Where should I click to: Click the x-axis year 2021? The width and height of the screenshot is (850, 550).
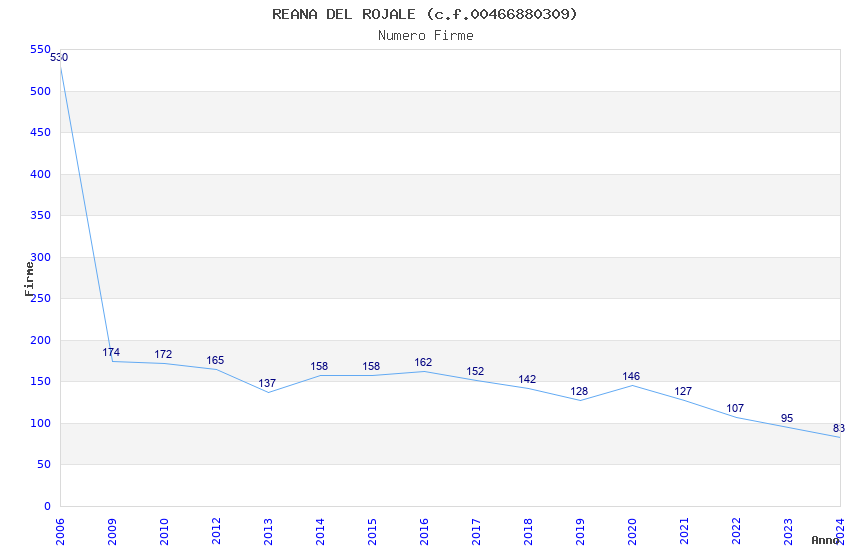[x=685, y=532]
